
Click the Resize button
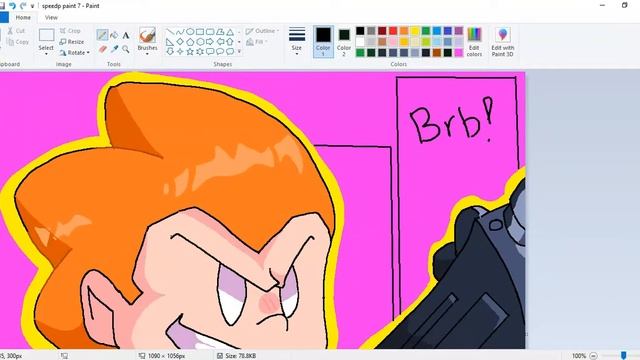tap(72, 42)
